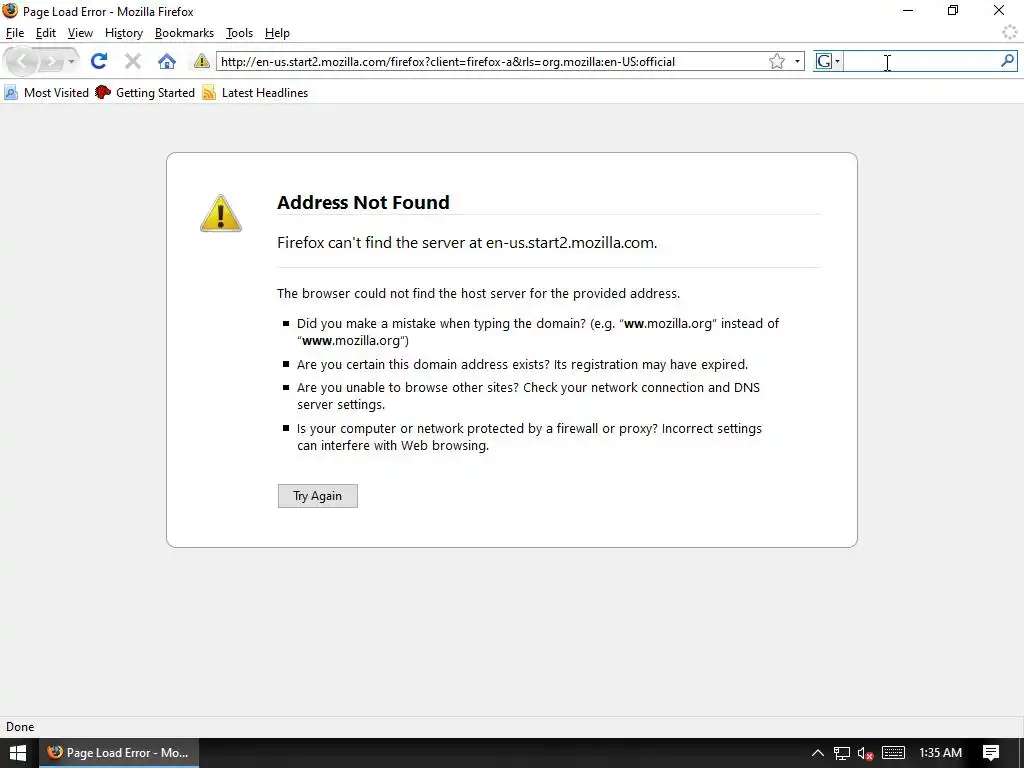
Task: Click the bullet about typing the domain mistake
Action: (x=537, y=332)
